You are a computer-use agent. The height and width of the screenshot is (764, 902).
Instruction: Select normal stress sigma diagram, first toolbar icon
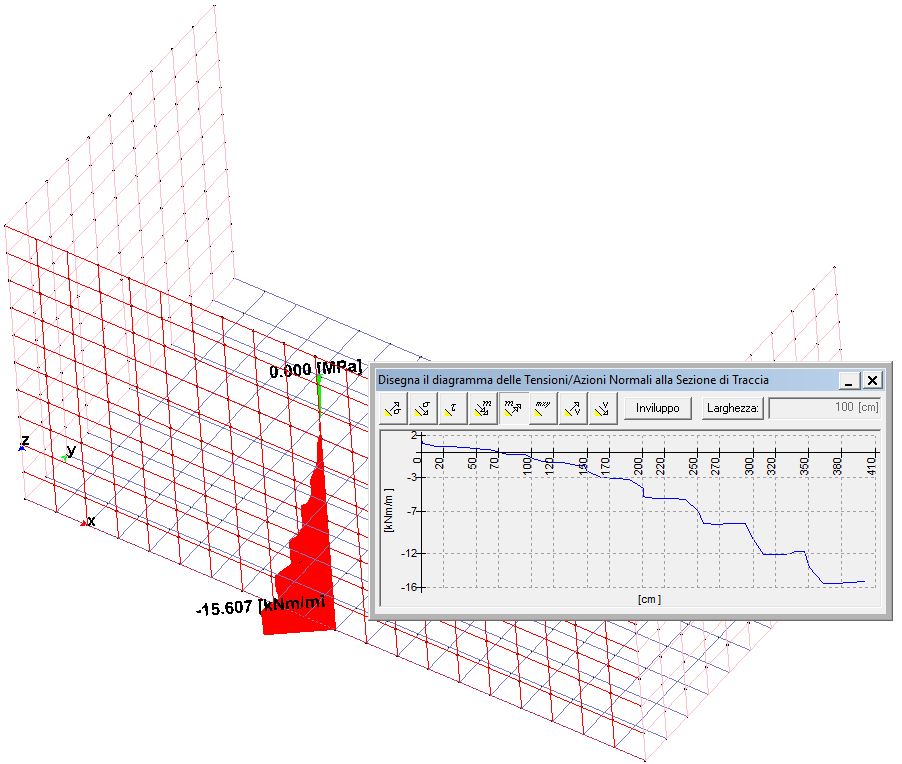point(393,408)
